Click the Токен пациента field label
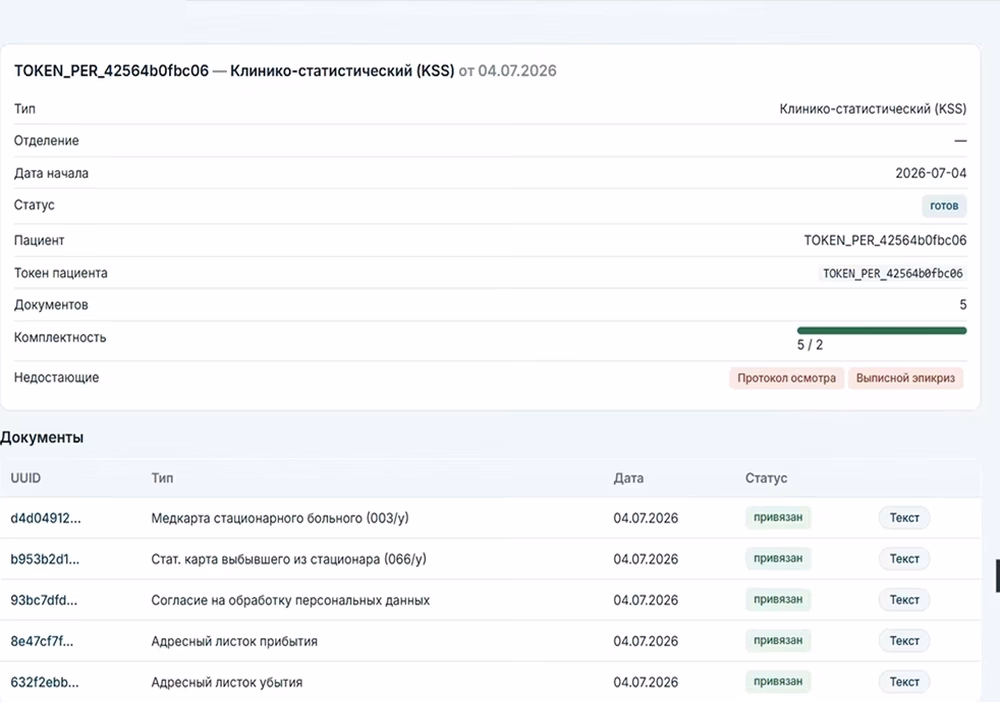The width and height of the screenshot is (1000, 702). (61, 273)
